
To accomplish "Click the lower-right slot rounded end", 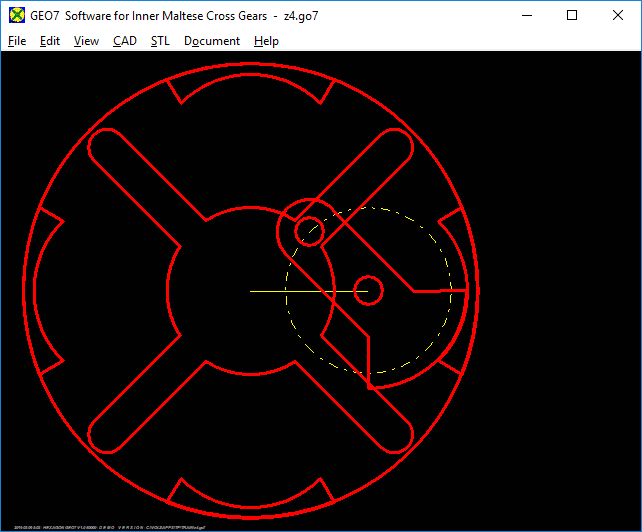I will point(396,436).
